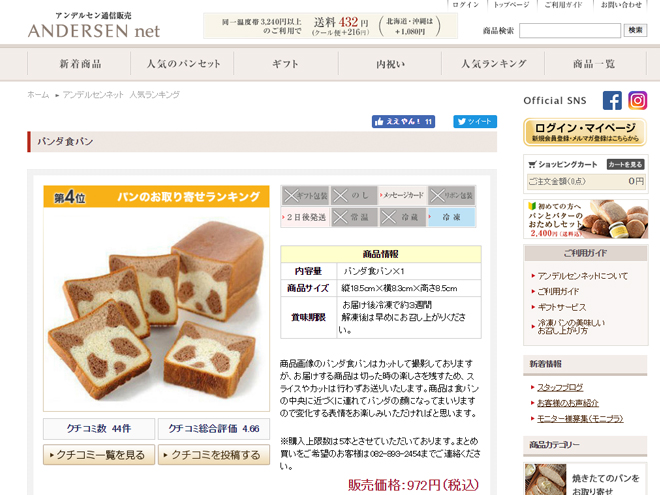Screen dimensions: 660x495
Task: Click the 検索 search button
Action: [x=635, y=30]
